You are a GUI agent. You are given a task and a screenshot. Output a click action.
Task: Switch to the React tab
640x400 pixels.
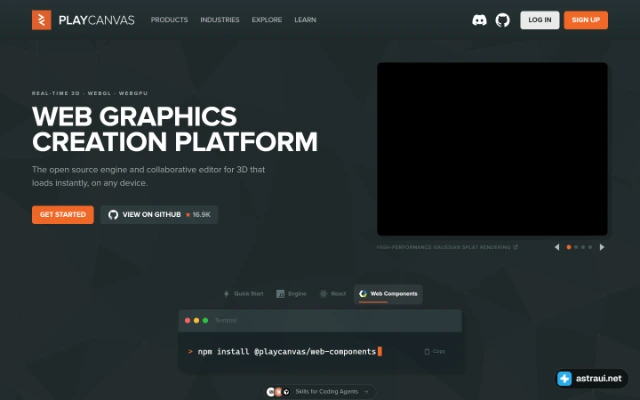(x=333, y=294)
